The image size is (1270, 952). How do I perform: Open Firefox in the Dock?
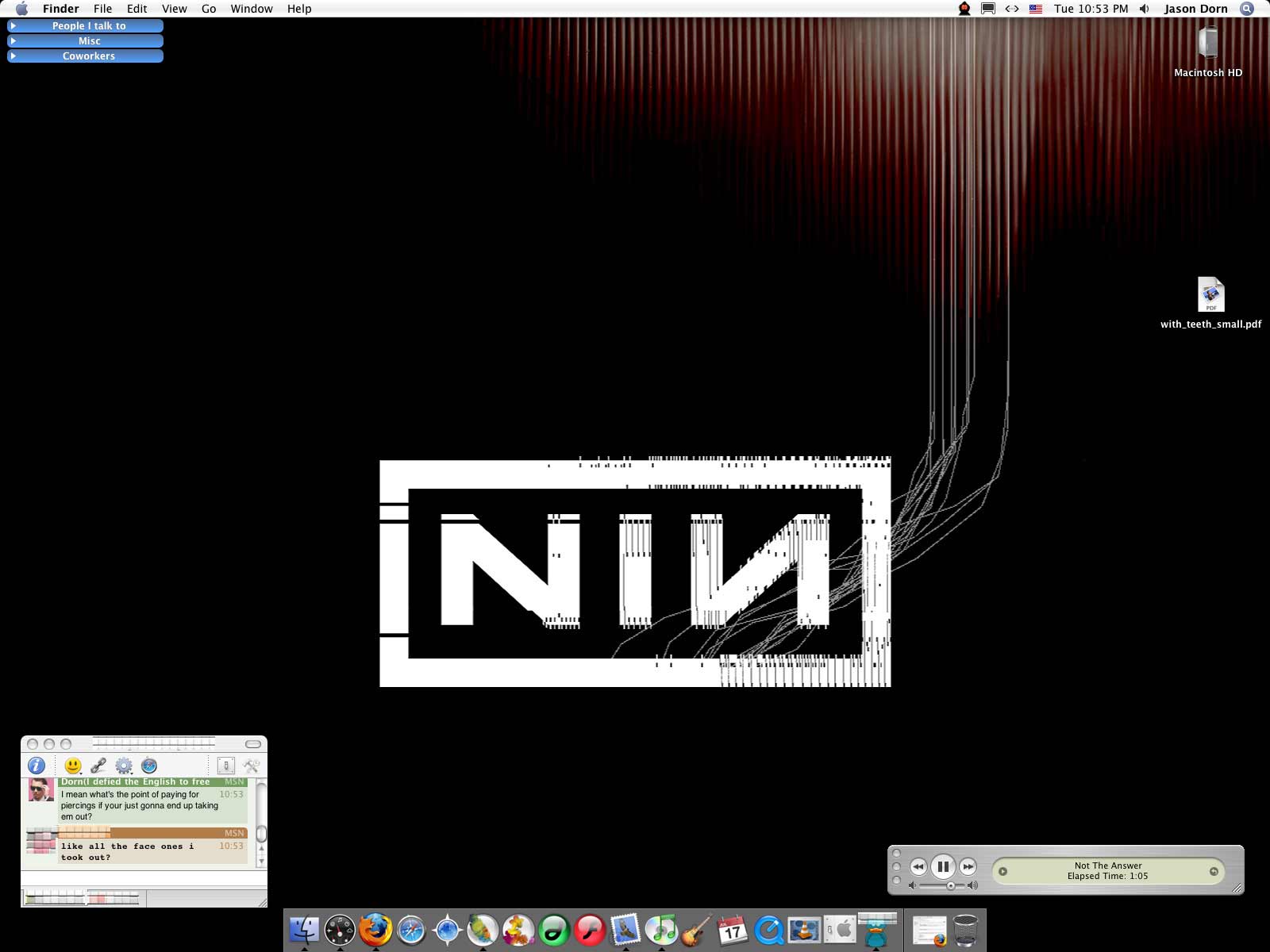(375, 929)
